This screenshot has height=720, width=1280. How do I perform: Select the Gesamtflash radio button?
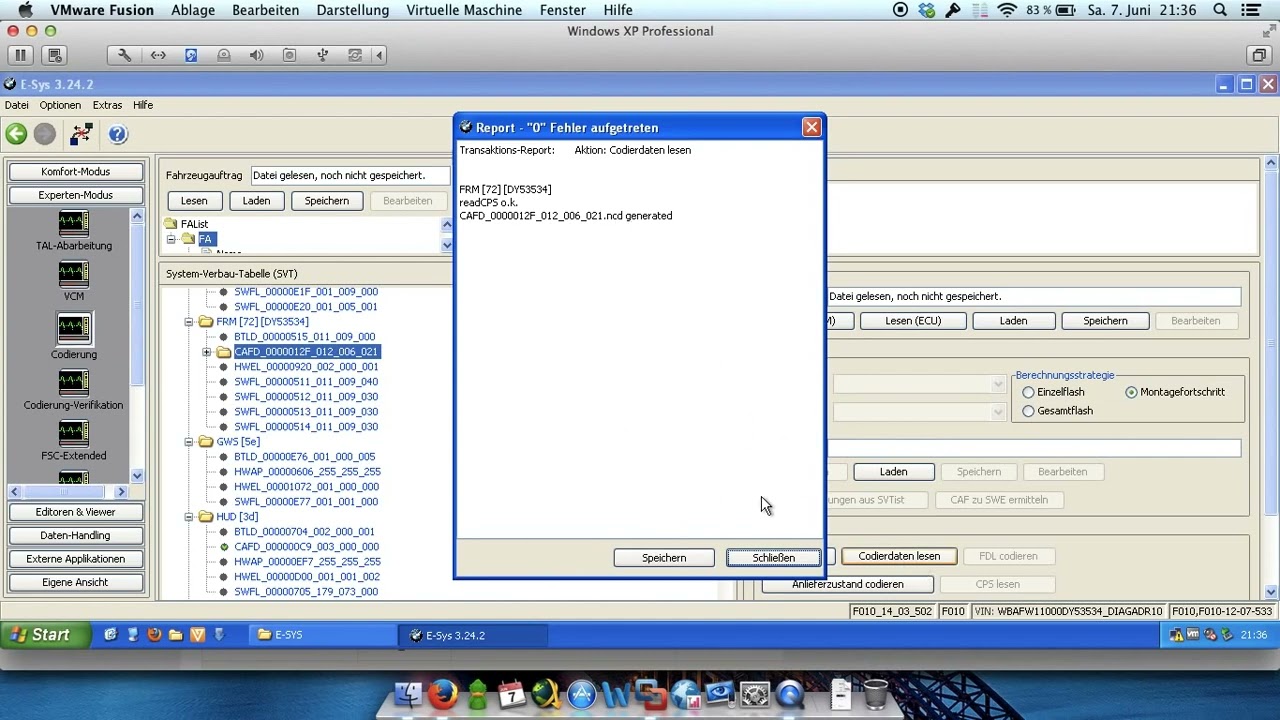coord(1028,411)
